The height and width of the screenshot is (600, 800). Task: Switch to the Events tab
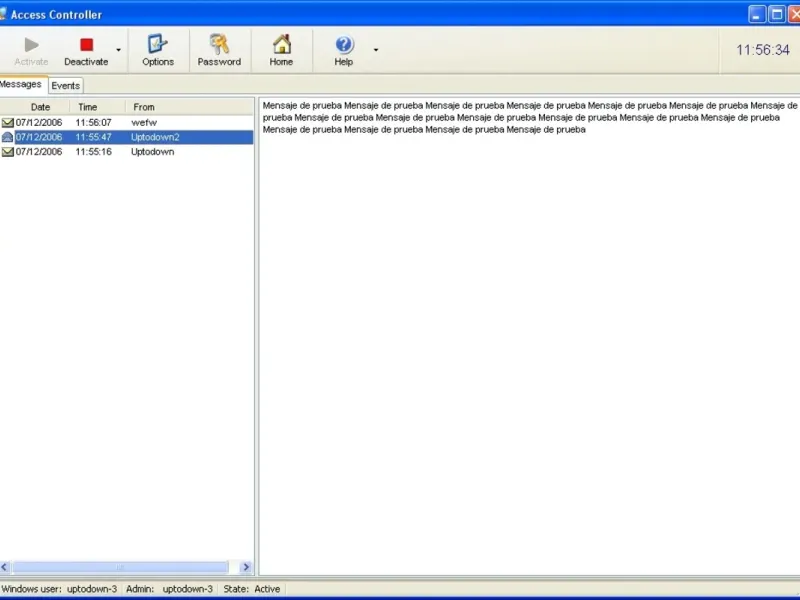click(x=65, y=86)
